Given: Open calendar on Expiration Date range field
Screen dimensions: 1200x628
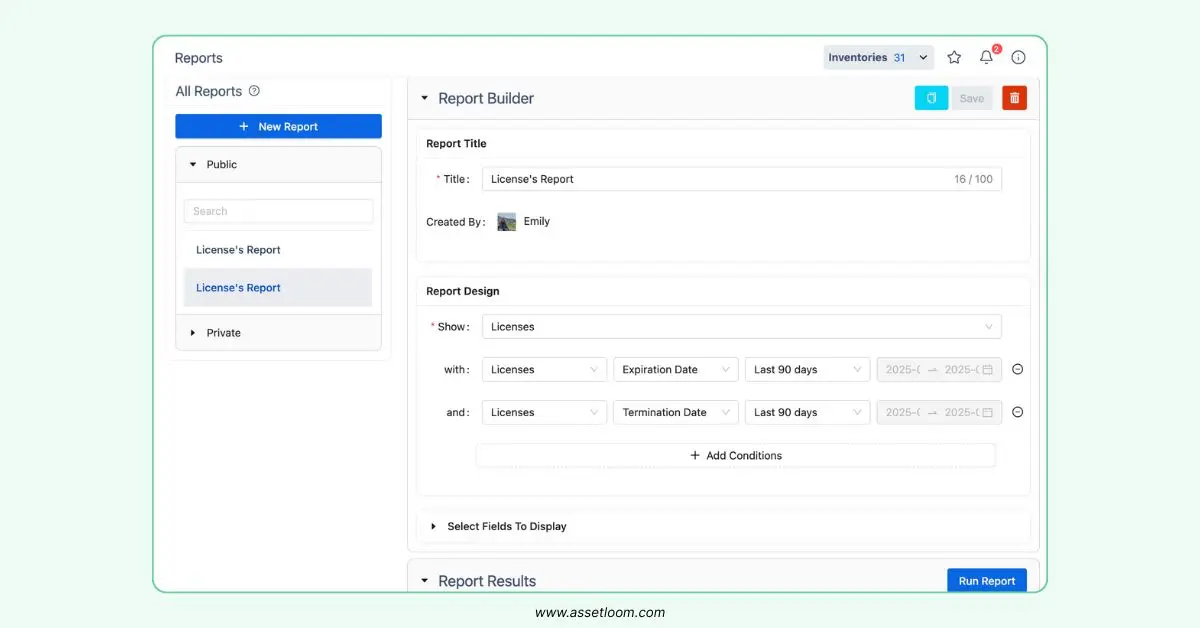Looking at the screenshot, I should tap(987, 369).
